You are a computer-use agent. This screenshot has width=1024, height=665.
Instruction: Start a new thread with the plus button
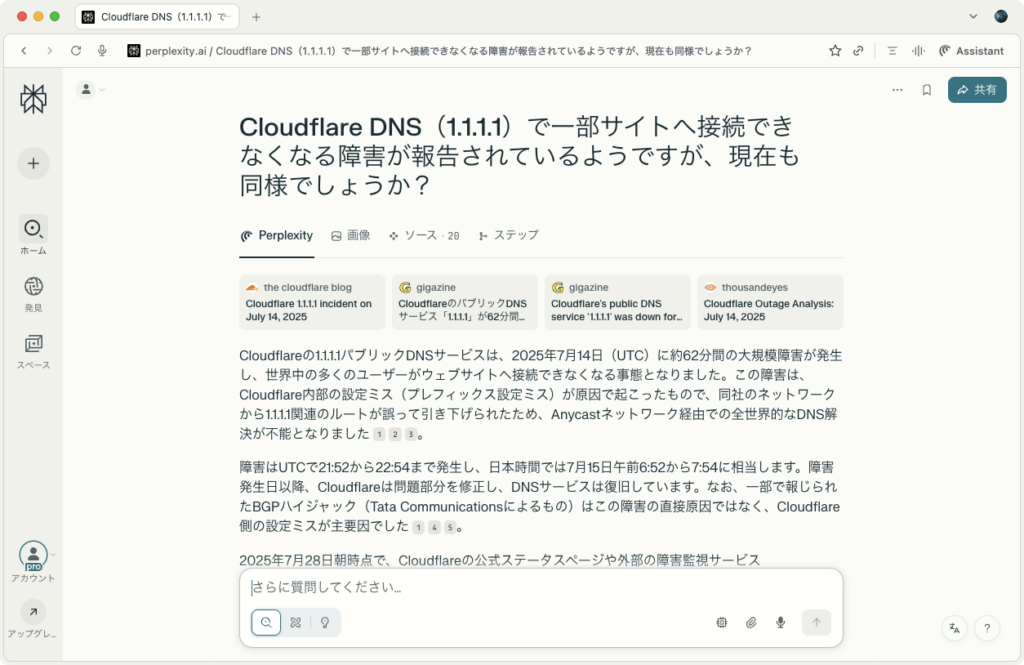click(x=33, y=163)
